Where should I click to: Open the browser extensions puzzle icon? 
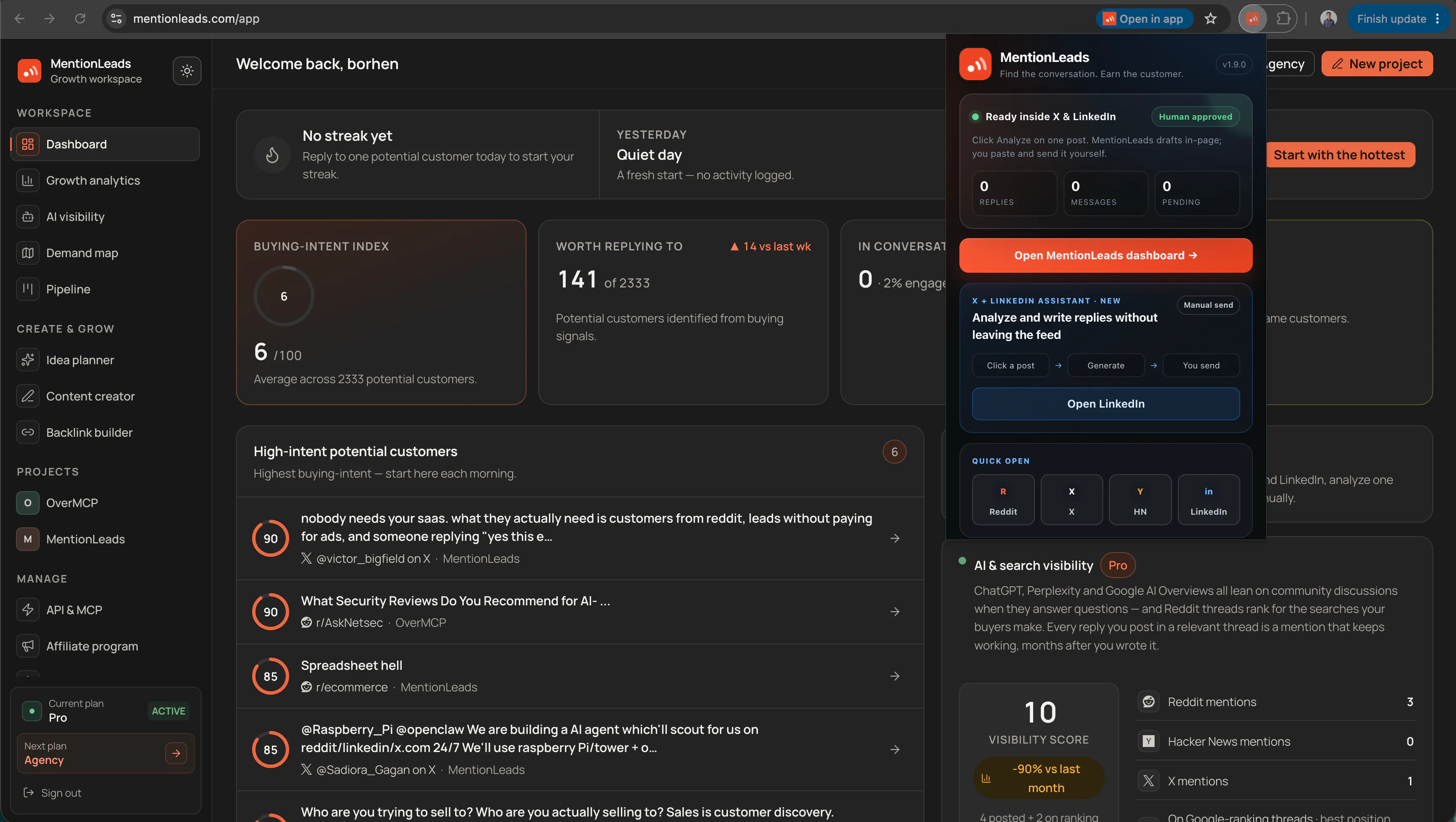(x=1283, y=19)
